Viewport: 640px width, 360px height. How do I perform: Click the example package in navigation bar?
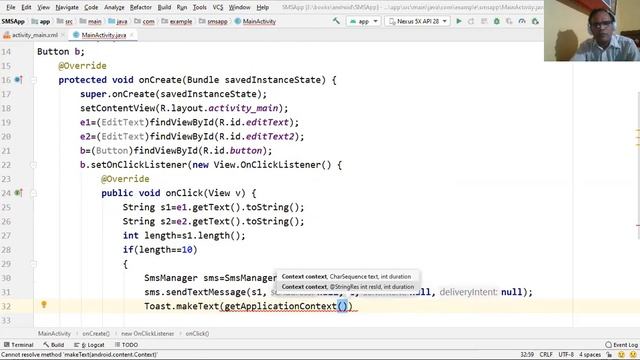[x=177, y=21]
